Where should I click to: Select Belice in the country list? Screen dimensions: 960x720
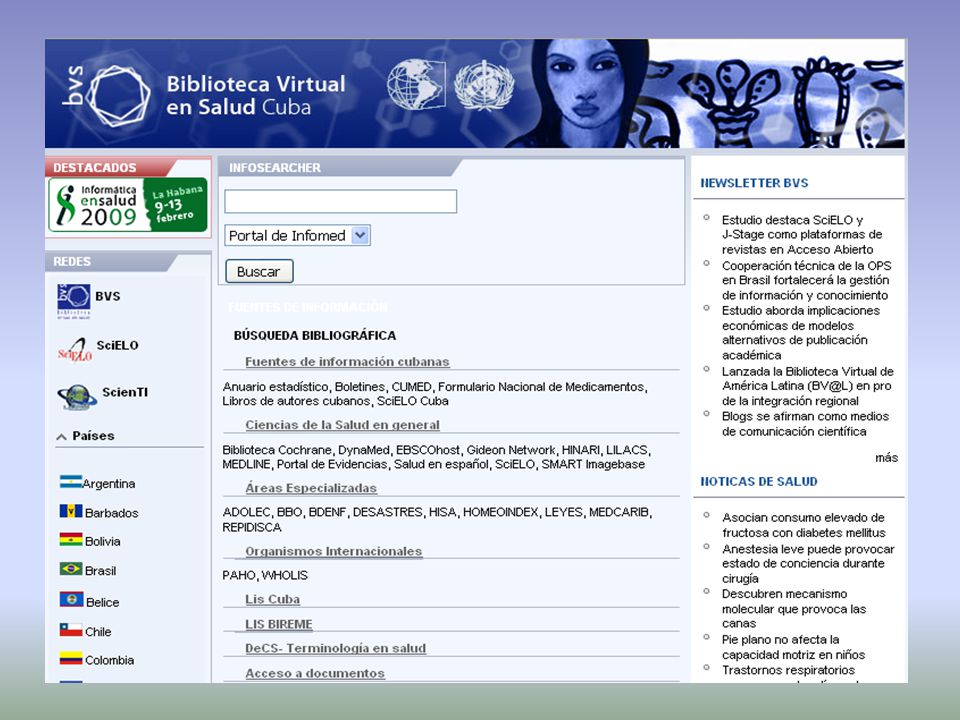pyautogui.click(x=102, y=602)
